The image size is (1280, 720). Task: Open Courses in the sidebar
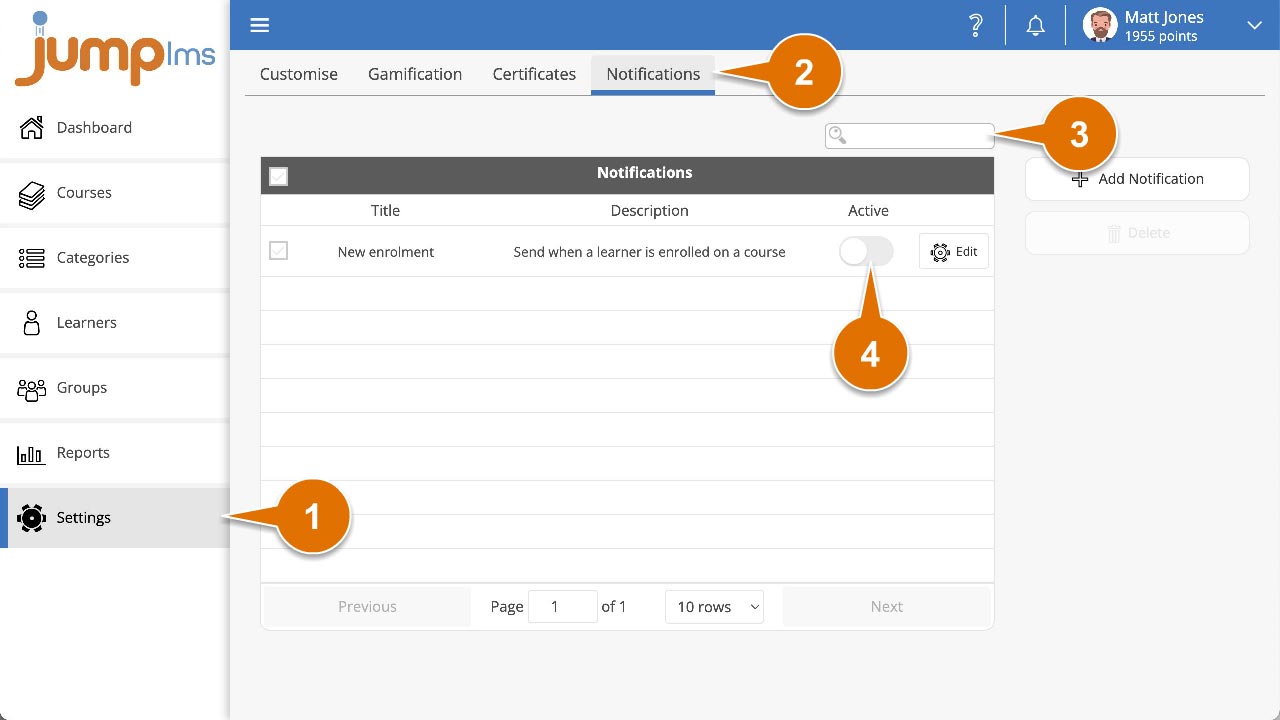[x=115, y=193]
